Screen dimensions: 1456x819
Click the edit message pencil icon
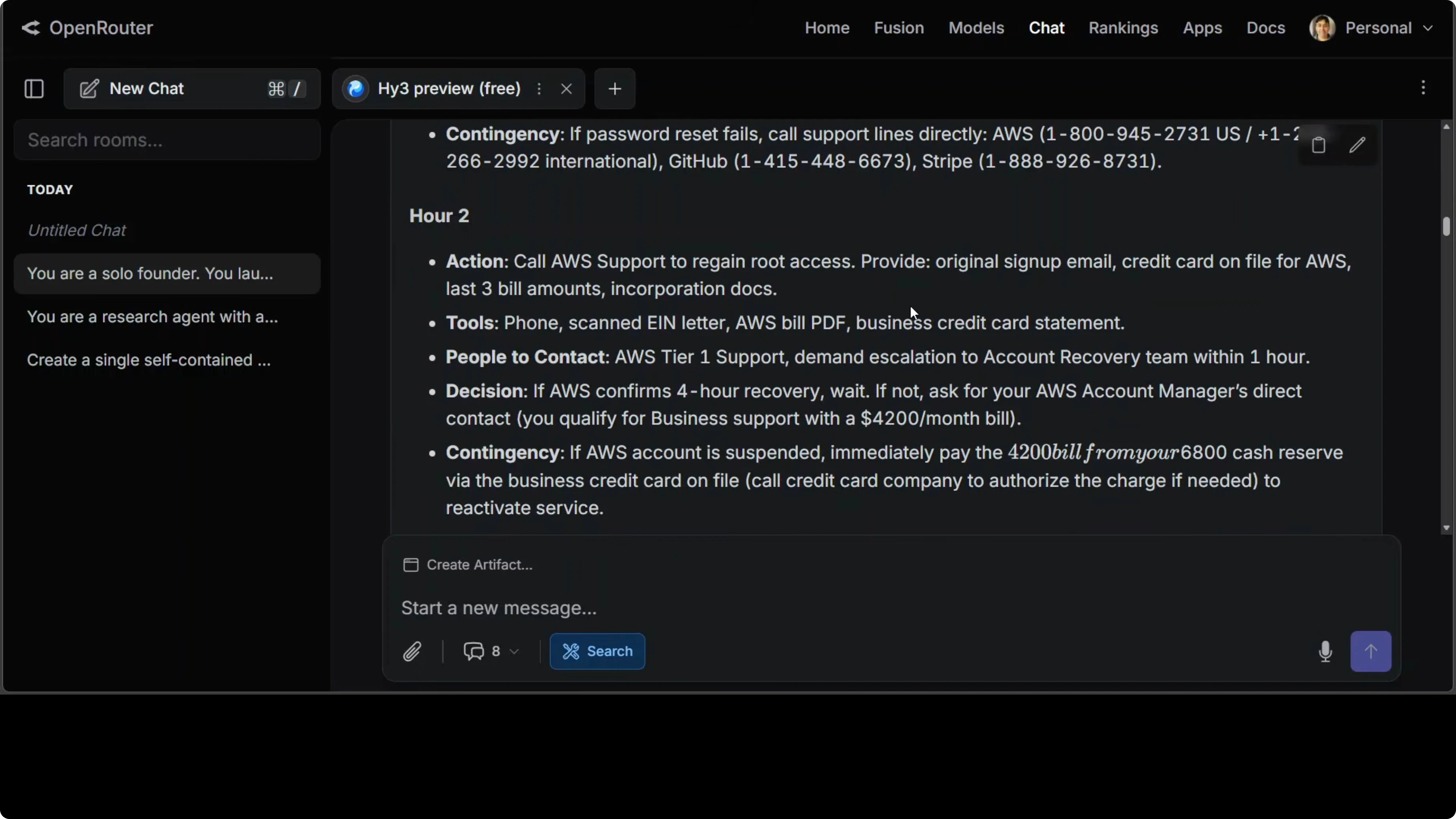pos(1357,145)
